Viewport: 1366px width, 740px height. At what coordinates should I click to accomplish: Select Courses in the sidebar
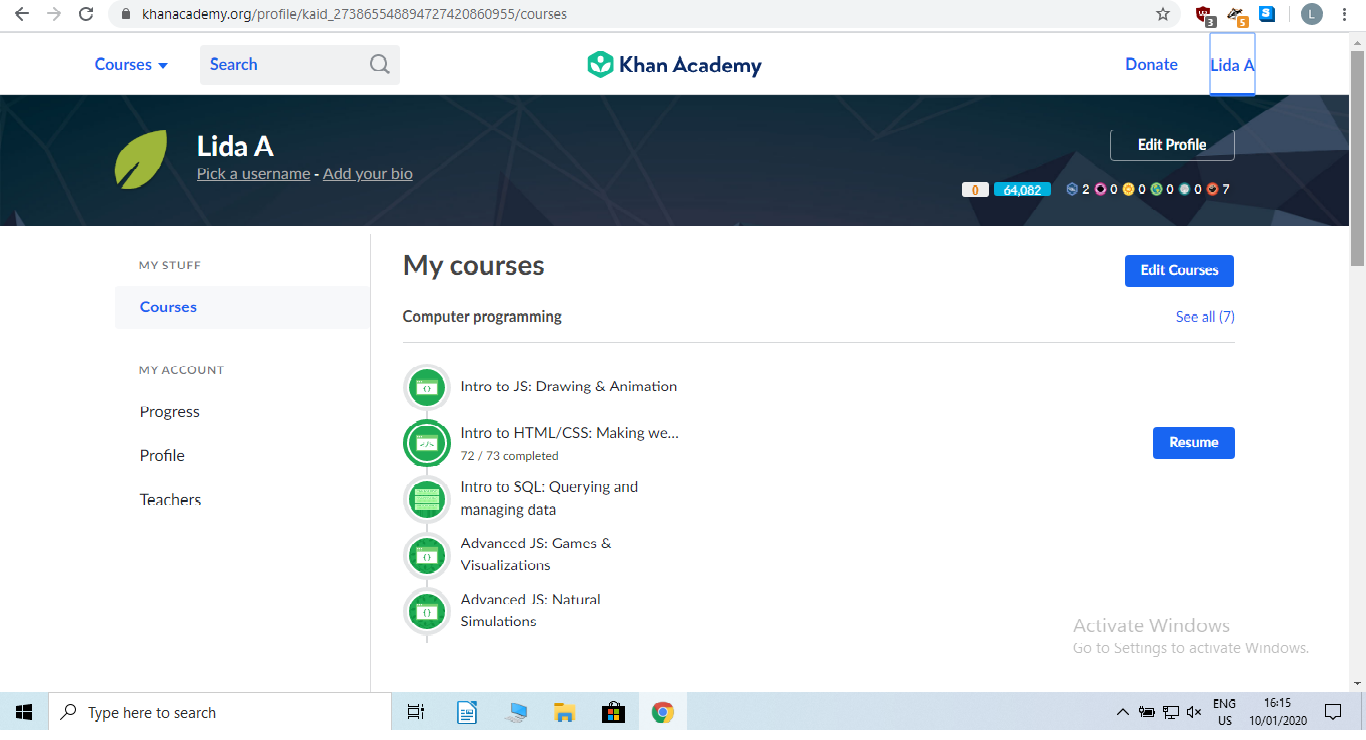(x=242, y=307)
